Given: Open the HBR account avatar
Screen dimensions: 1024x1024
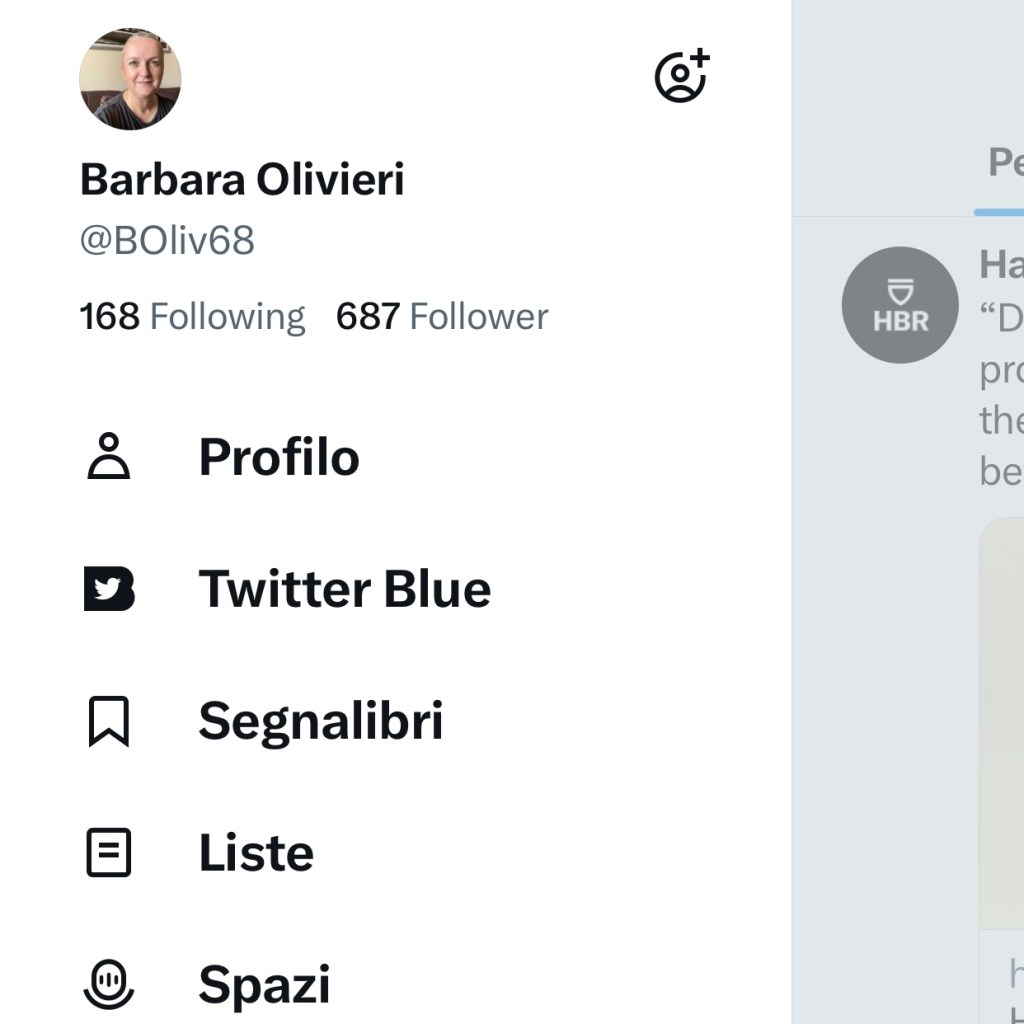Looking at the screenshot, I should (x=900, y=305).
